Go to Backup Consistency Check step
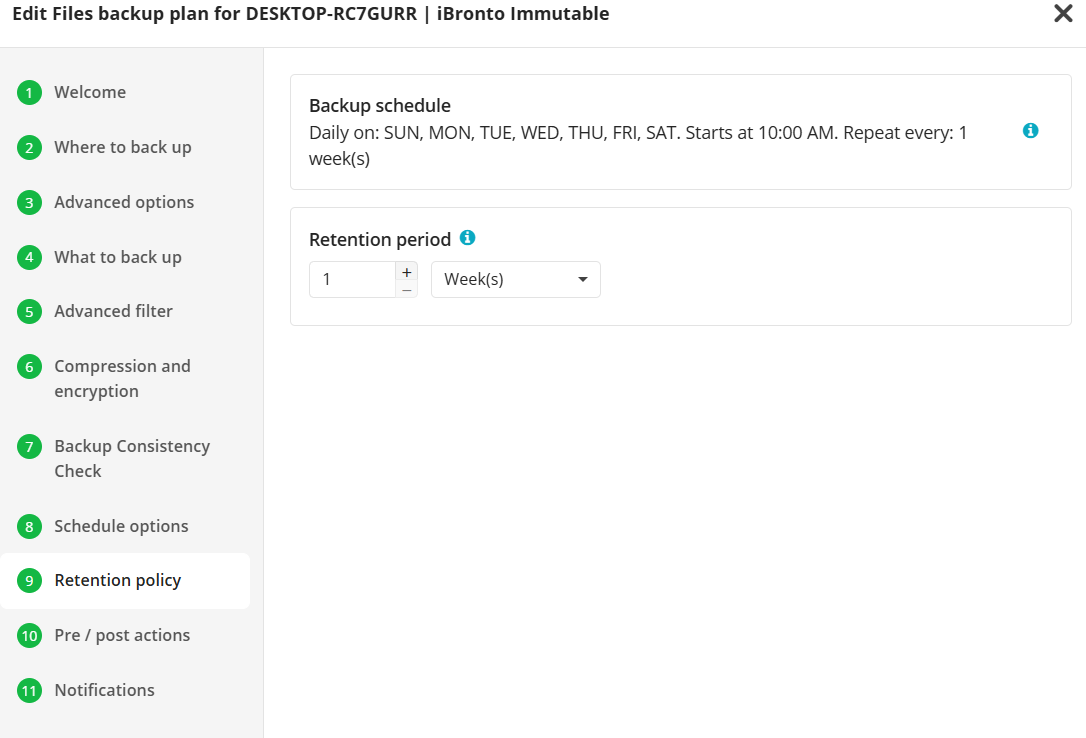1086x738 pixels. point(131,458)
